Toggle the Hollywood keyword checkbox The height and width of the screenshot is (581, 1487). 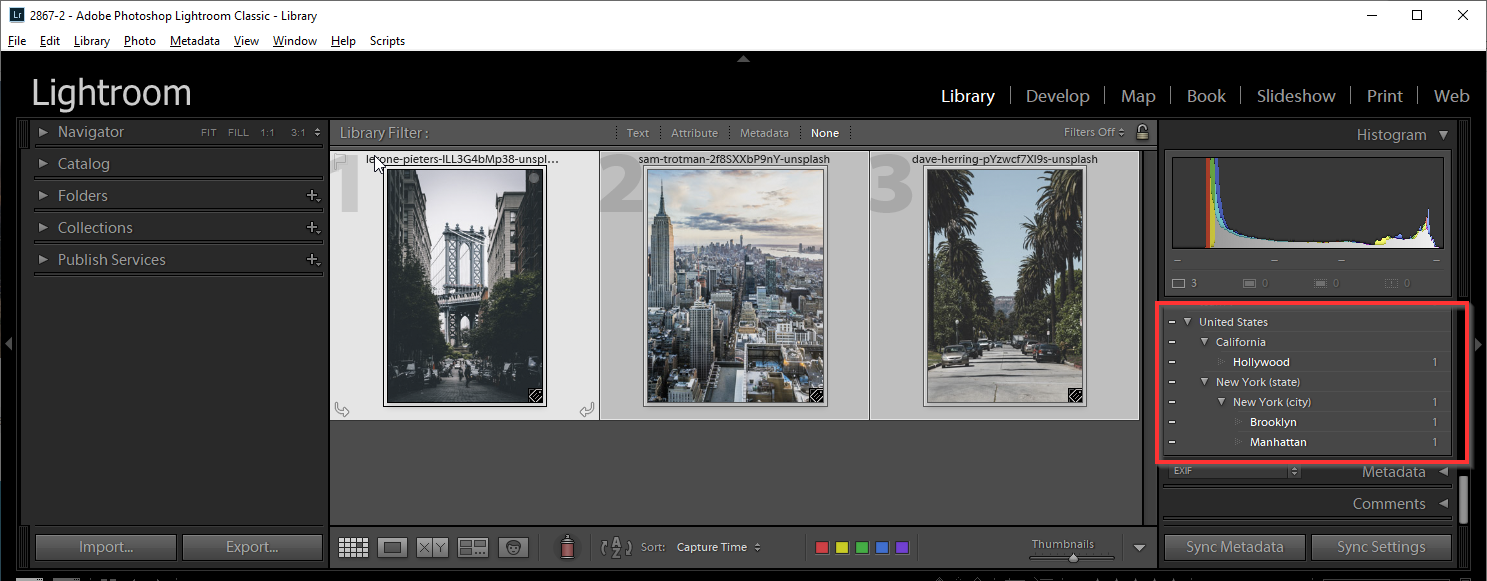click(1172, 362)
